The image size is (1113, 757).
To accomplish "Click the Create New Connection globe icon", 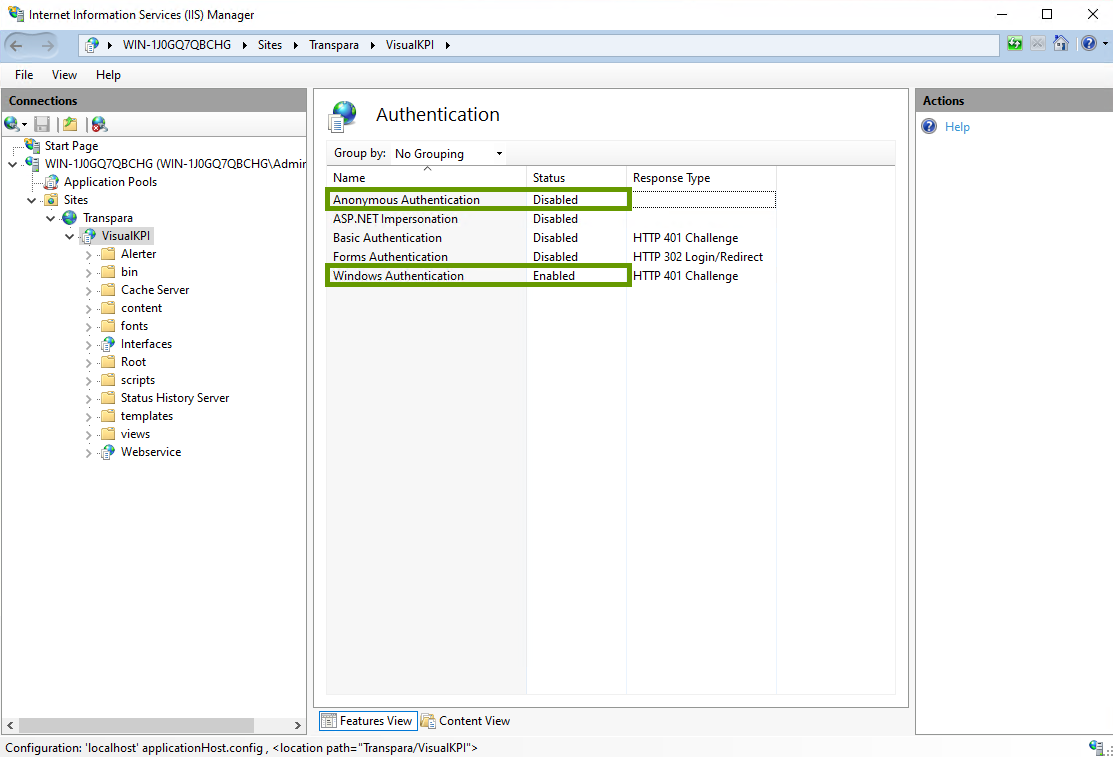I will click(13, 124).
